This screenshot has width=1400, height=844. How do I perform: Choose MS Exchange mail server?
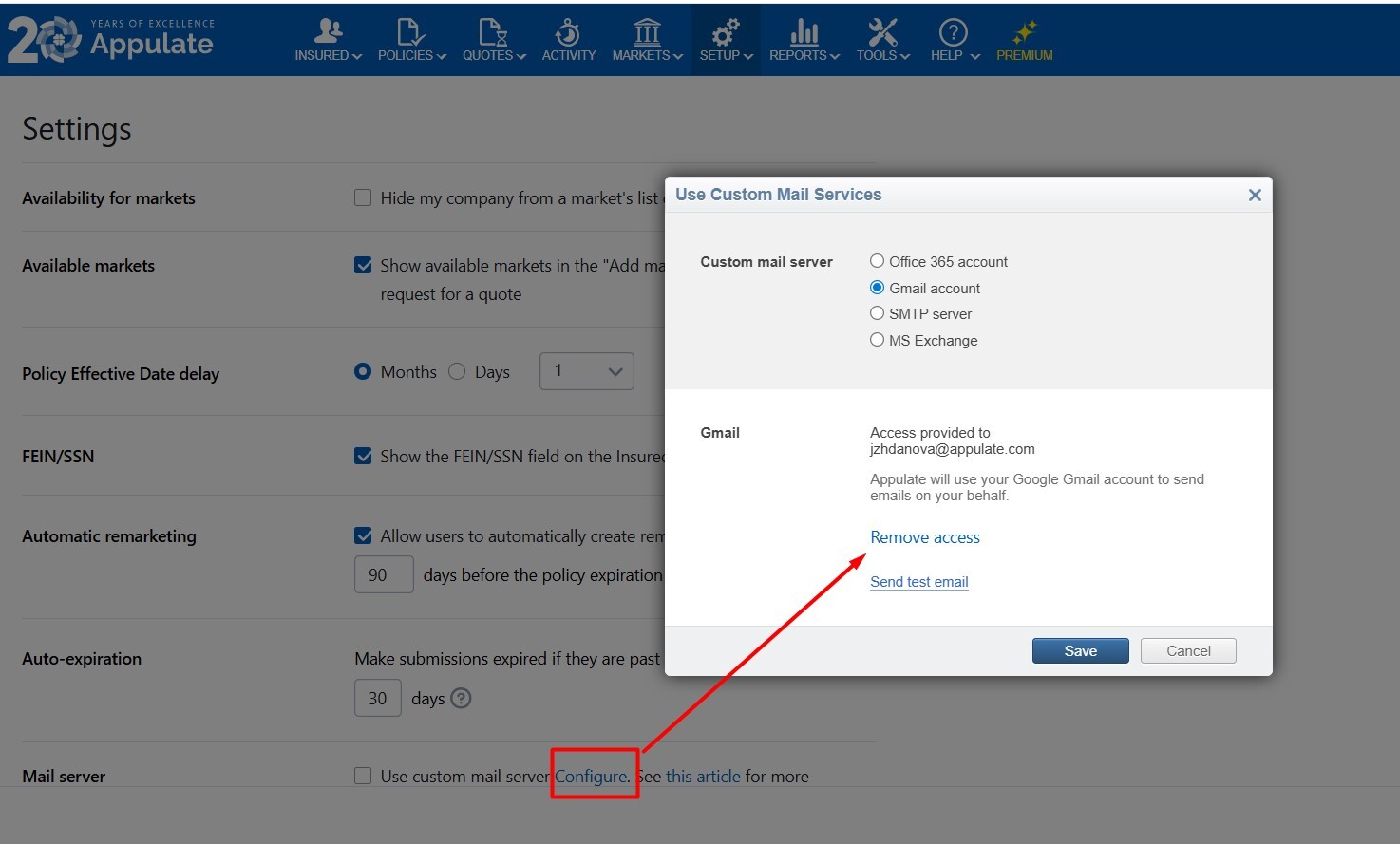pos(877,340)
